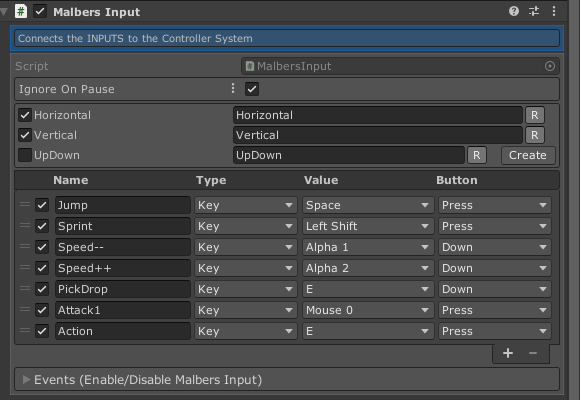Click the Attack1 name field
The height and width of the screenshot is (400, 580).
pos(123,310)
